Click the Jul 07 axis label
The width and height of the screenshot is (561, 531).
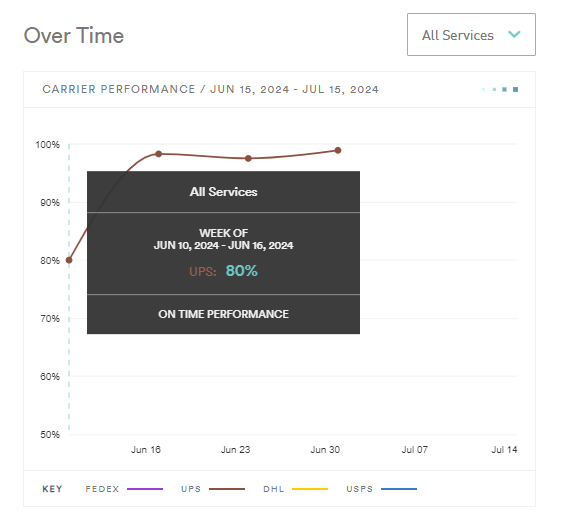click(415, 450)
